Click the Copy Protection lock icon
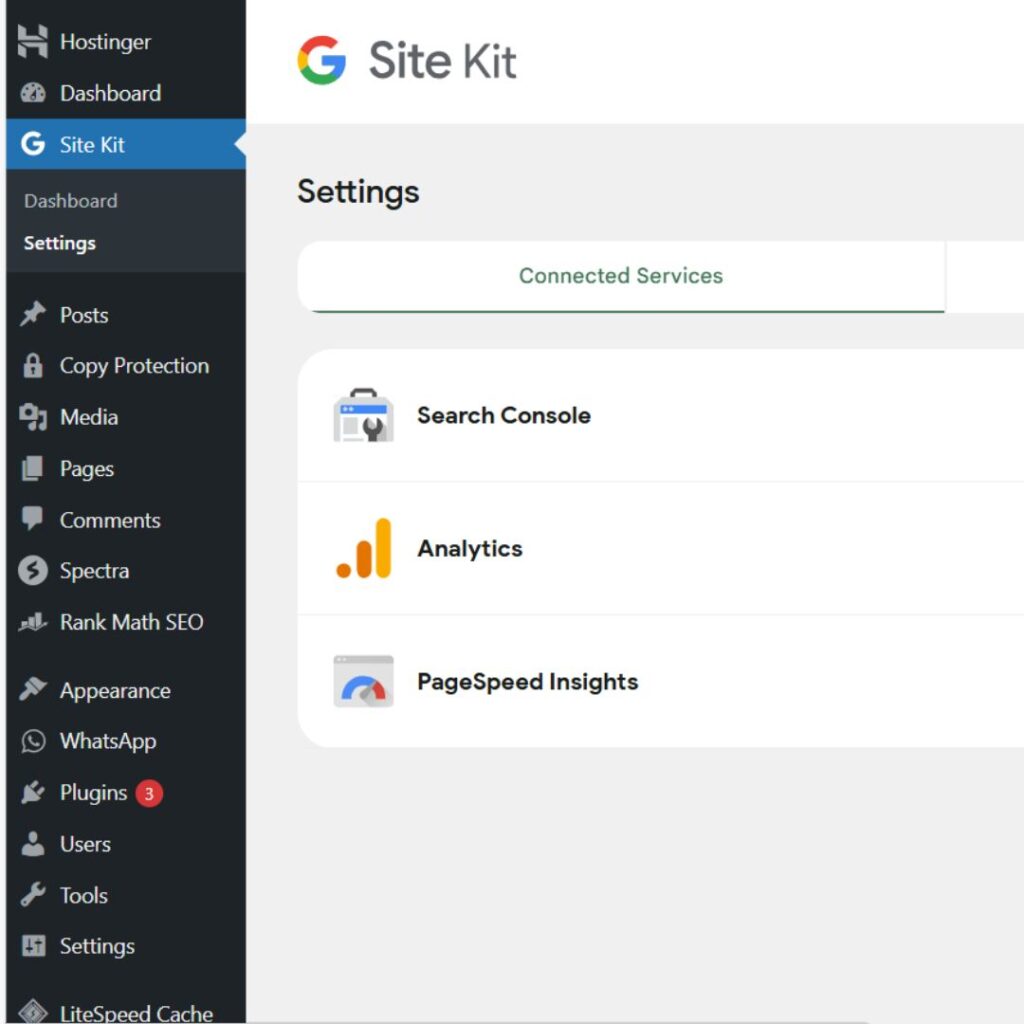 tap(33, 366)
